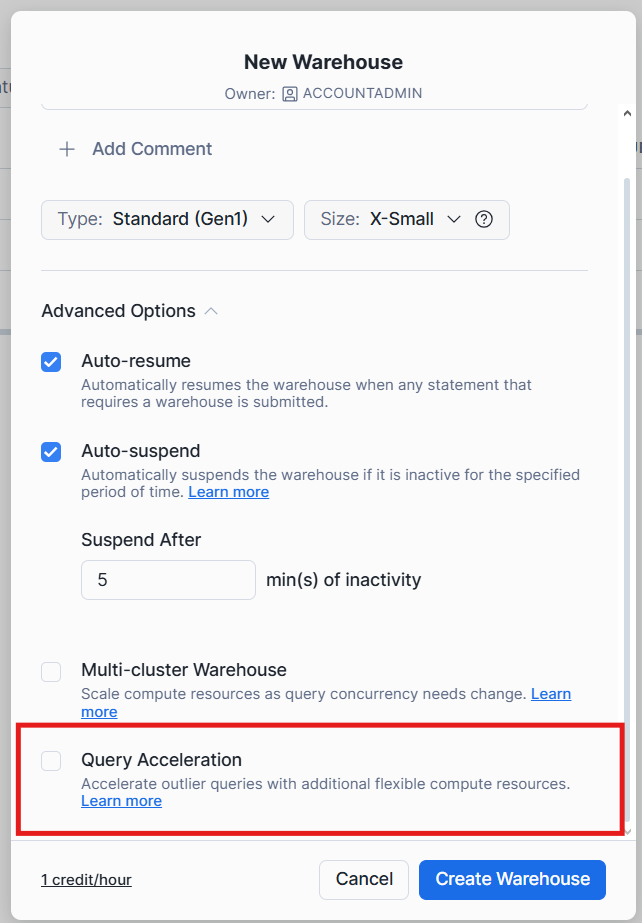Image resolution: width=642 pixels, height=923 pixels.
Task: Disable the Auto-suspend checkbox
Action: (x=51, y=451)
